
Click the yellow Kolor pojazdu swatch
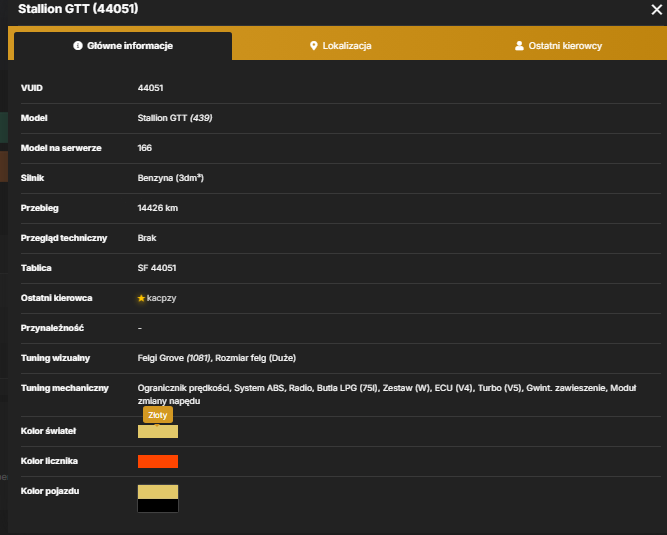coord(158,492)
